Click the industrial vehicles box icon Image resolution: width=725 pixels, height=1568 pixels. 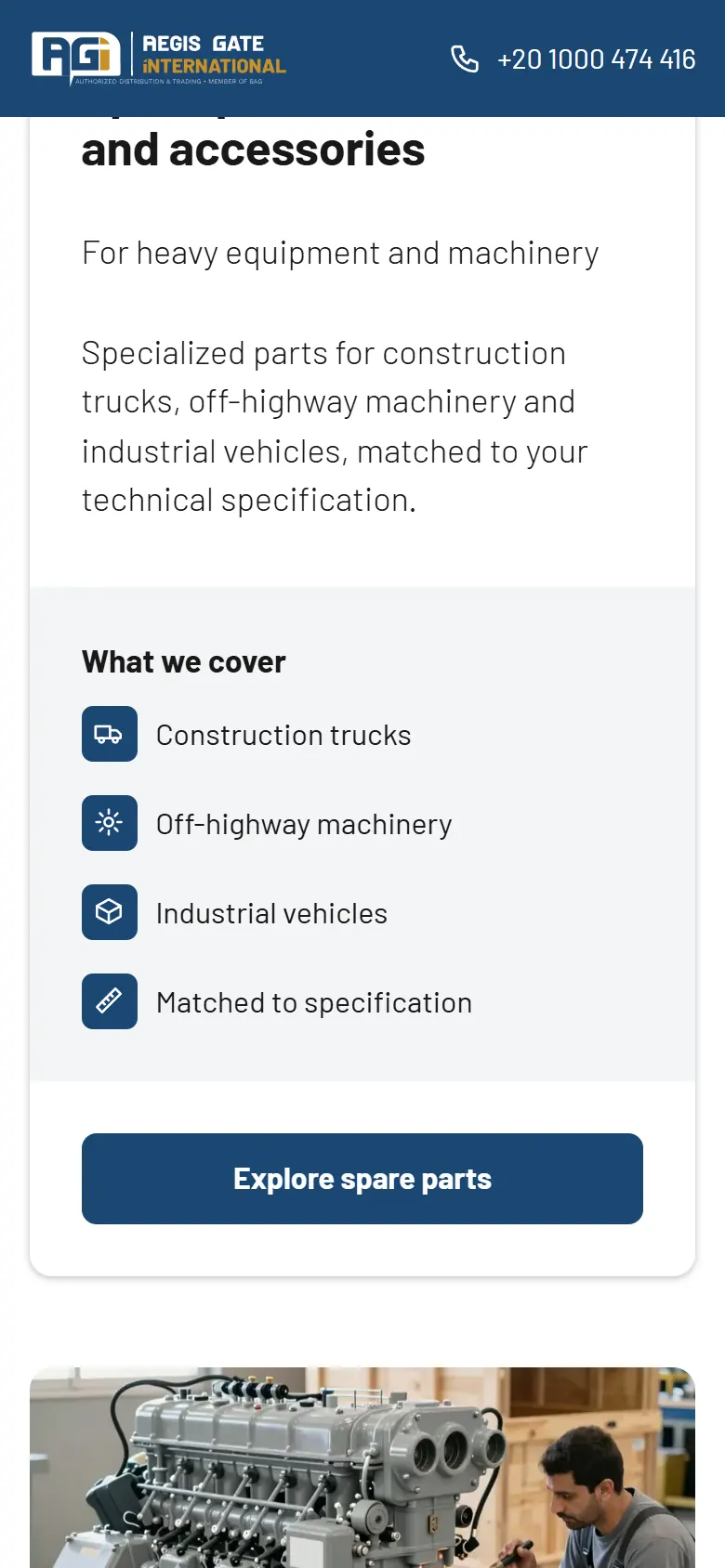[x=110, y=912]
